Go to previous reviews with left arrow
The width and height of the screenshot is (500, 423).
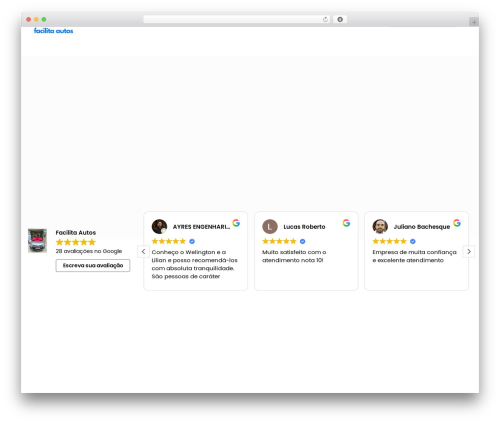(143, 251)
